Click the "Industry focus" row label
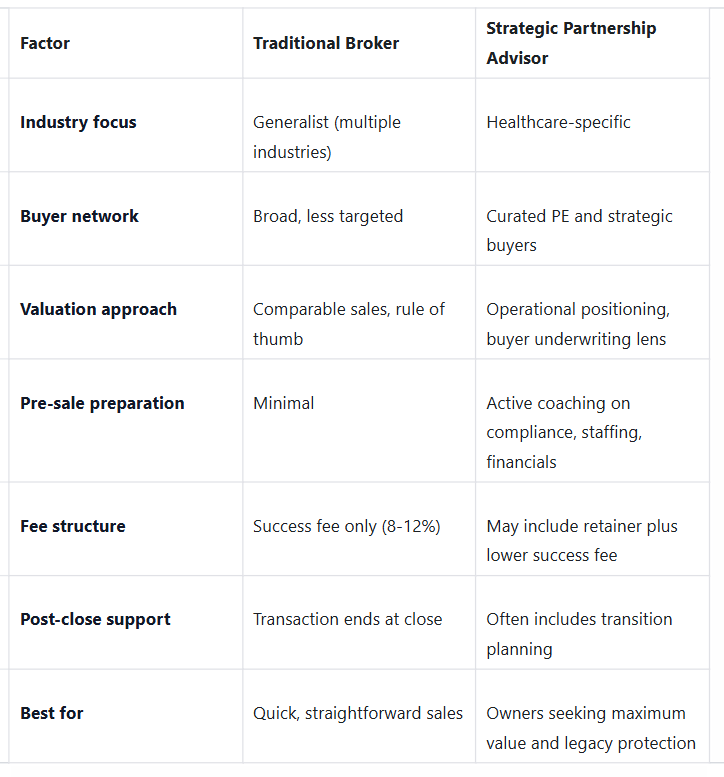The height and width of the screenshot is (777, 724). click(78, 122)
